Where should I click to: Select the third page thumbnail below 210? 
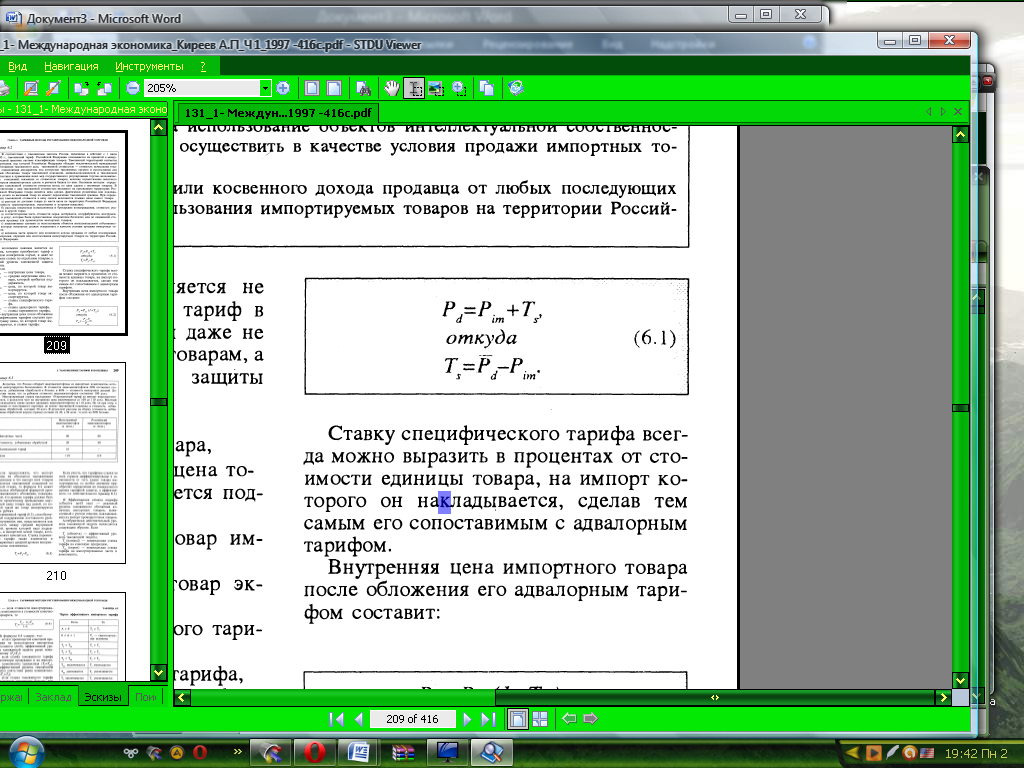click(x=63, y=637)
